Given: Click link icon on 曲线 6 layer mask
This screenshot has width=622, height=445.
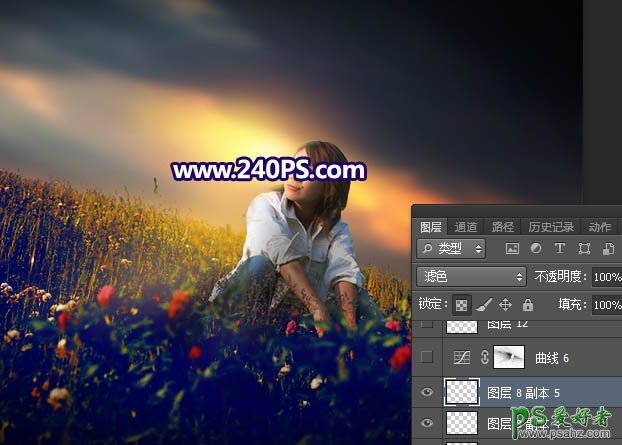Looking at the screenshot, I should tap(485, 357).
